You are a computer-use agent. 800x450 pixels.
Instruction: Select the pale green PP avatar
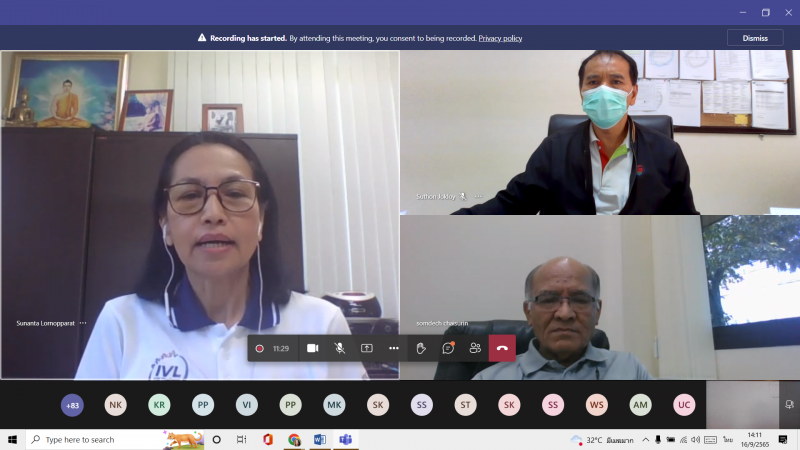(290, 405)
